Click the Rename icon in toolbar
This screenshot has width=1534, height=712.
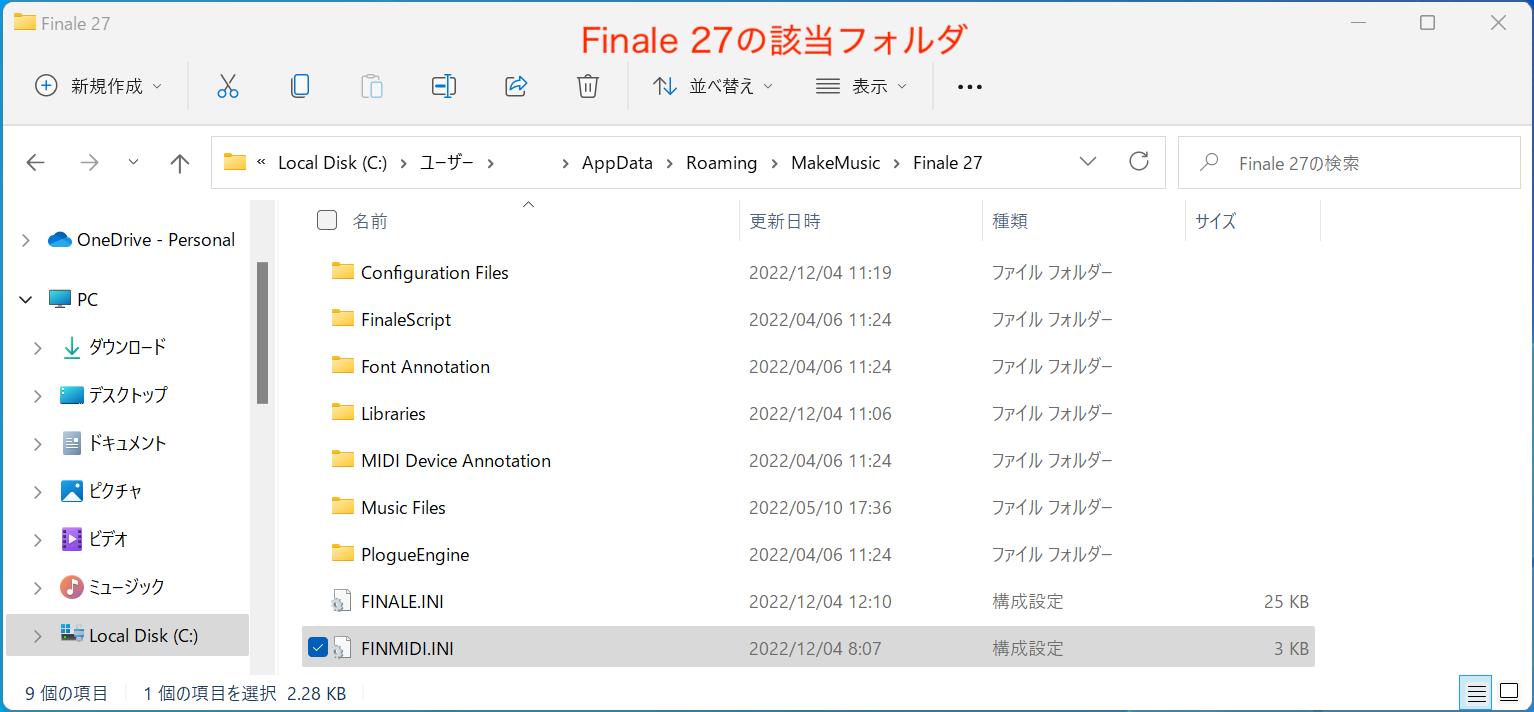[444, 86]
